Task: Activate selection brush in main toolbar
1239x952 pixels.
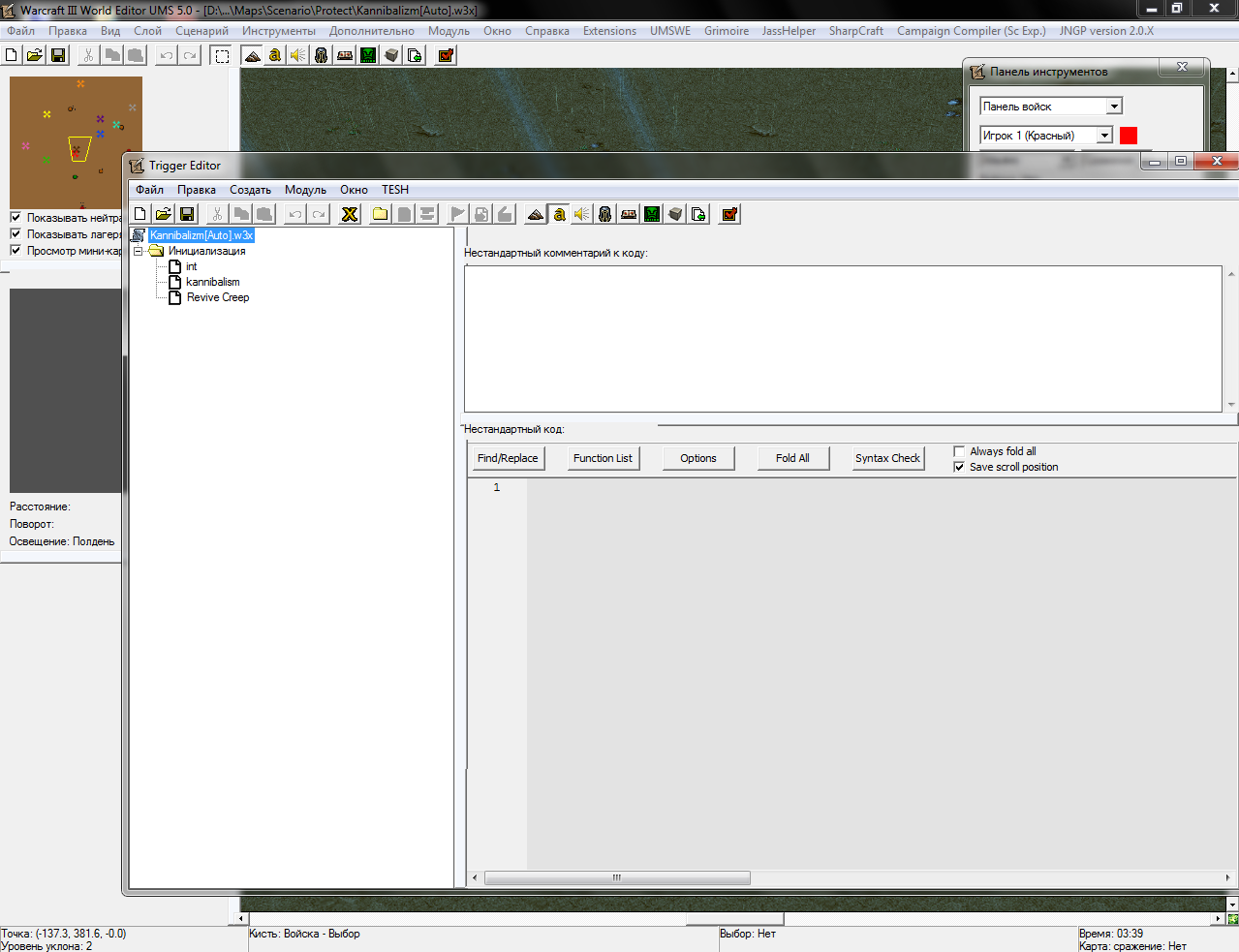Action: 222,55
